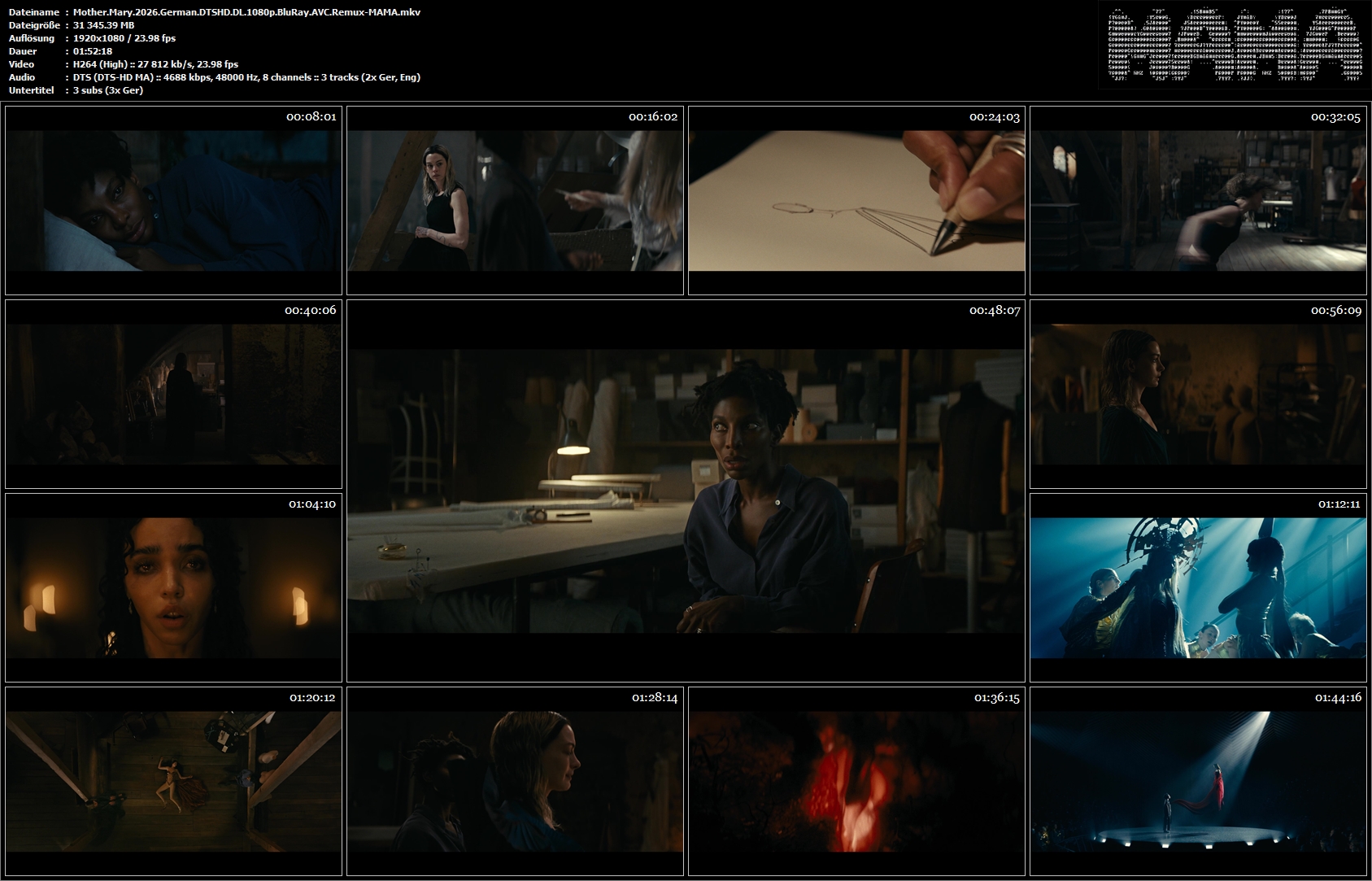The height and width of the screenshot is (881, 1372).
Task: Click the 01:44:16 timestamp label
Action: [1338, 698]
